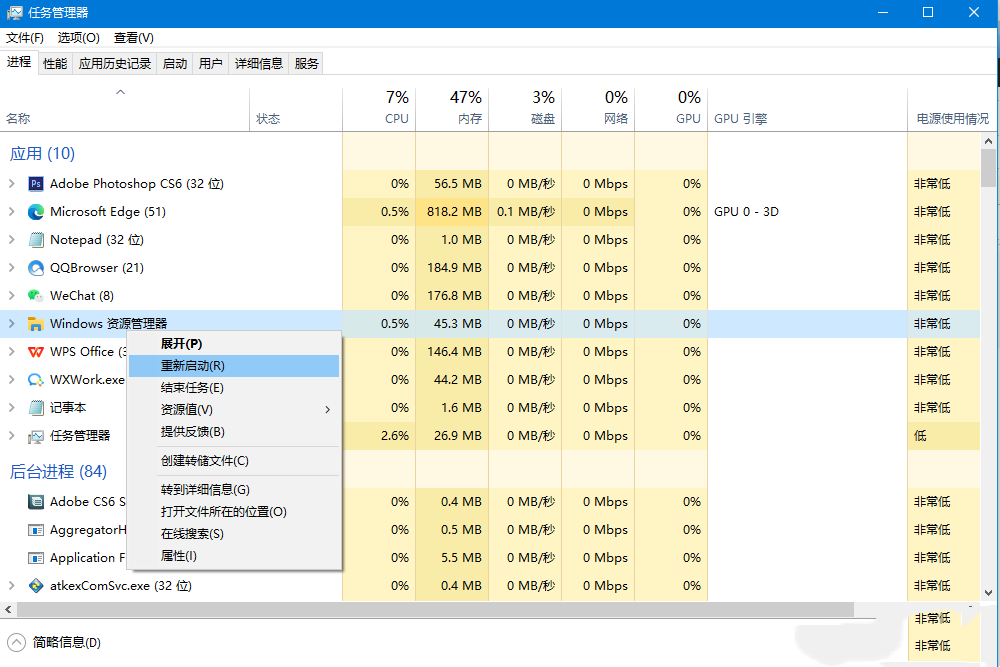1000x667 pixels.
Task: Switch to the 服务 tab
Action: coord(305,62)
